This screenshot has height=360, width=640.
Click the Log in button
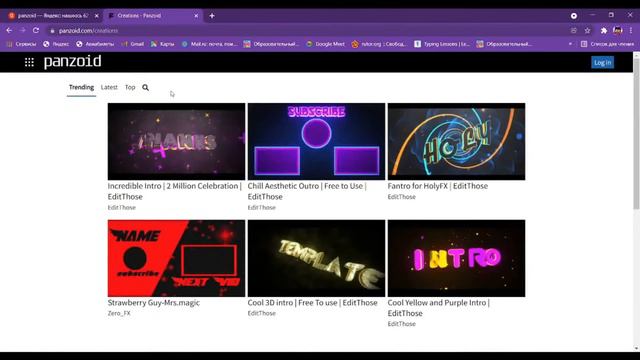pos(602,62)
